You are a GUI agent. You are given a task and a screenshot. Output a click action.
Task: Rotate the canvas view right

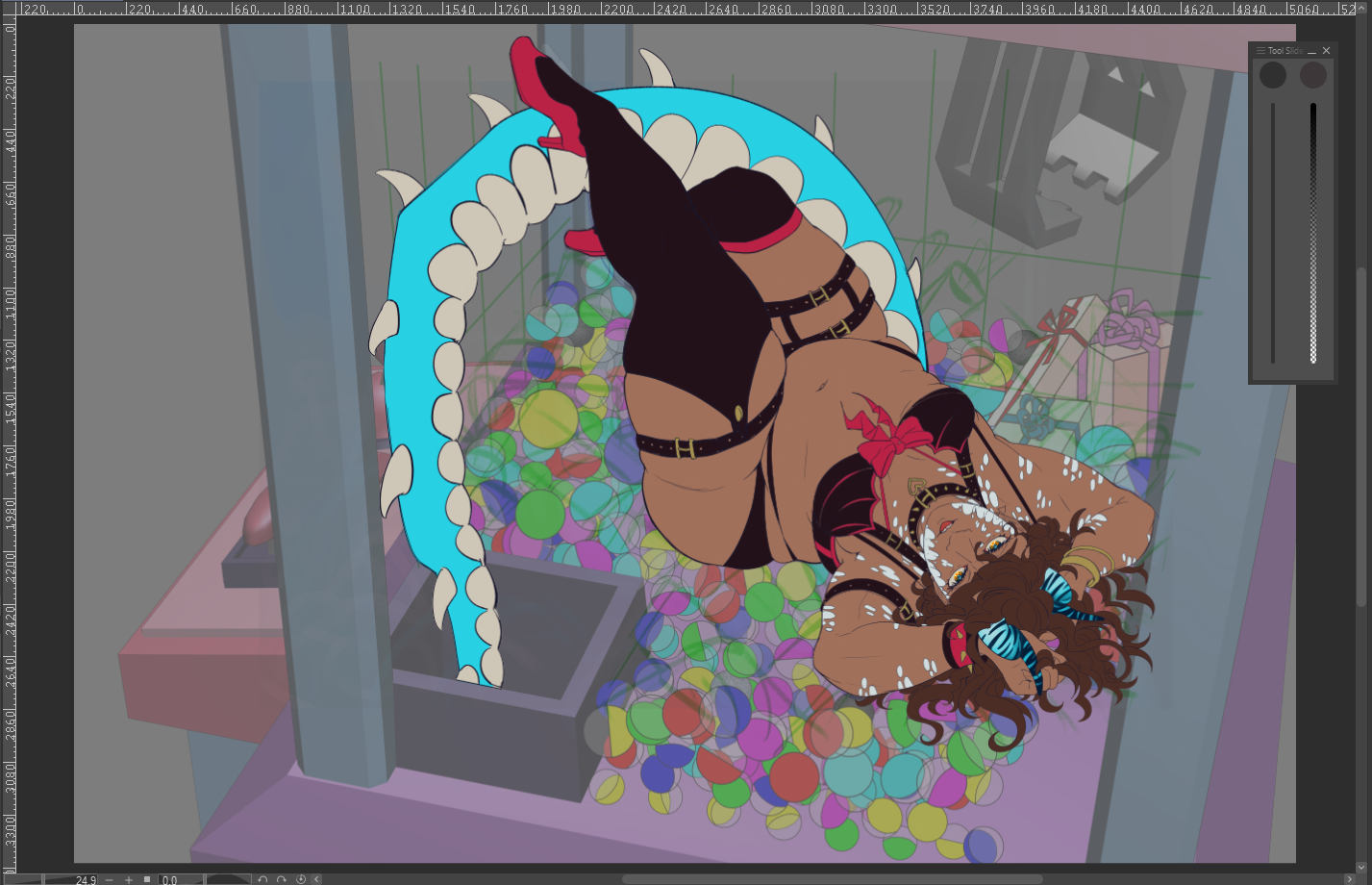[x=282, y=879]
